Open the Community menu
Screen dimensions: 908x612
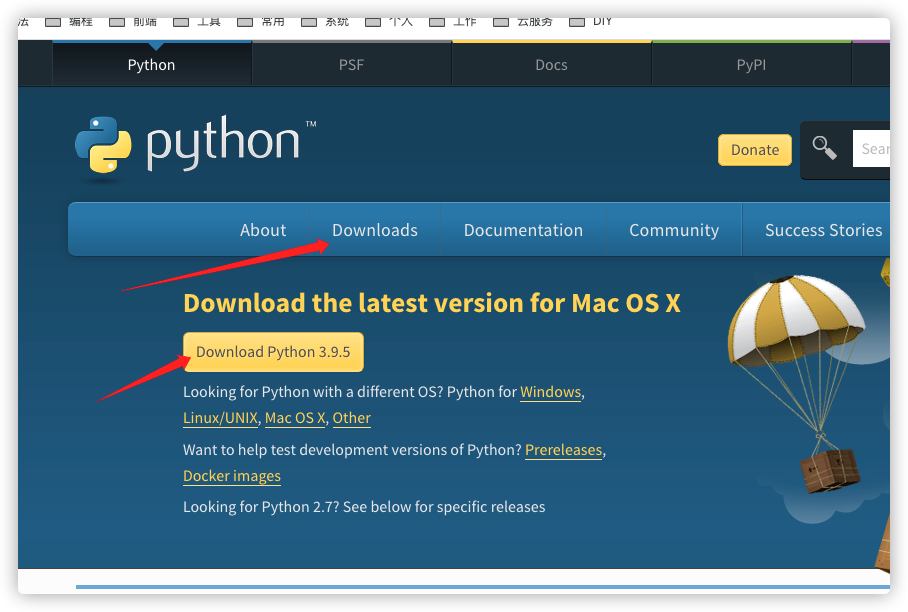click(x=674, y=230)
